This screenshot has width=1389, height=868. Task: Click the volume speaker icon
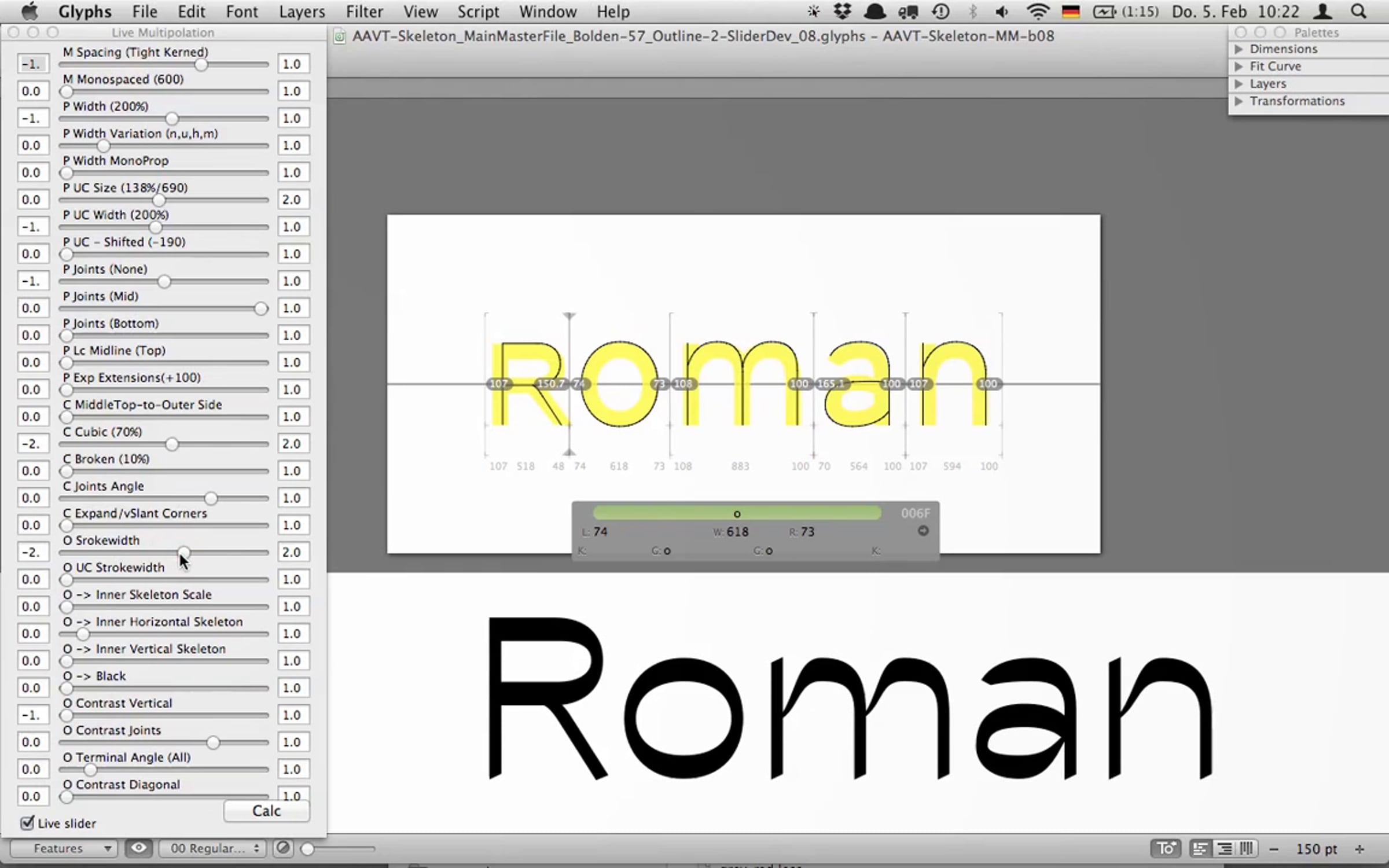(x=1002, y=12)
